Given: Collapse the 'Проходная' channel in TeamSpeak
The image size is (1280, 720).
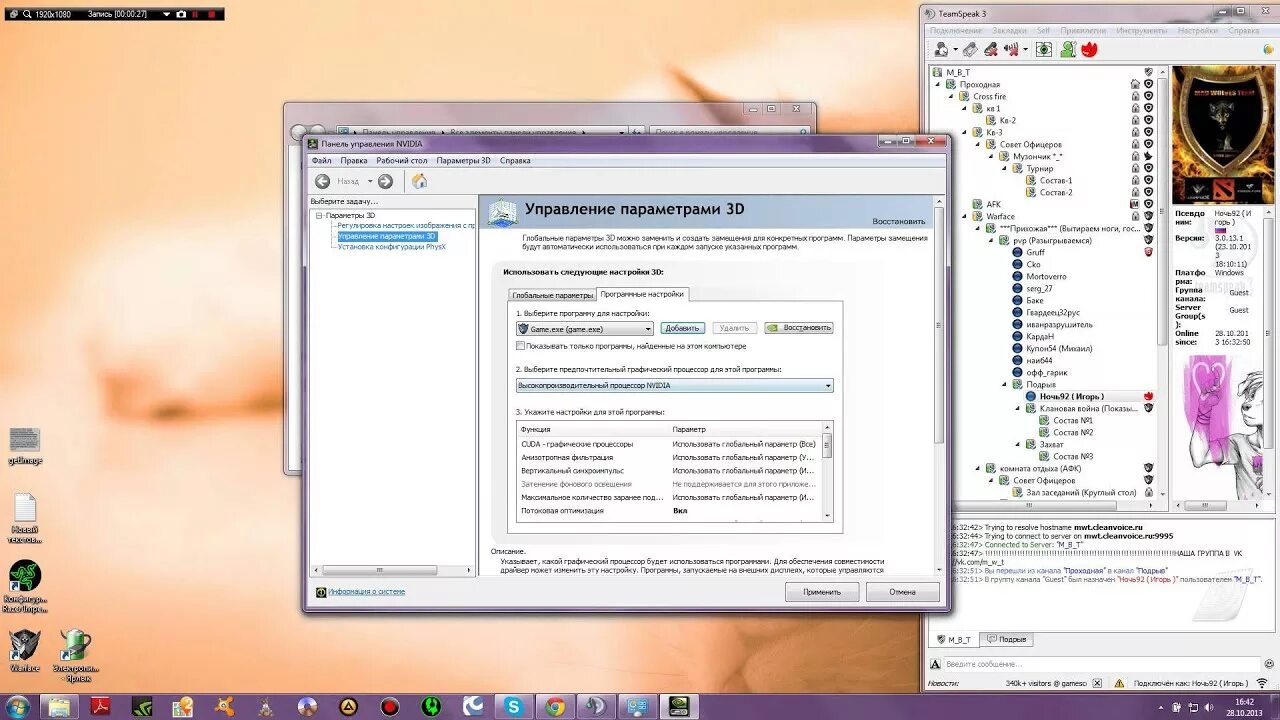Looking at the screenshot, I should click(x=938, y=85).
